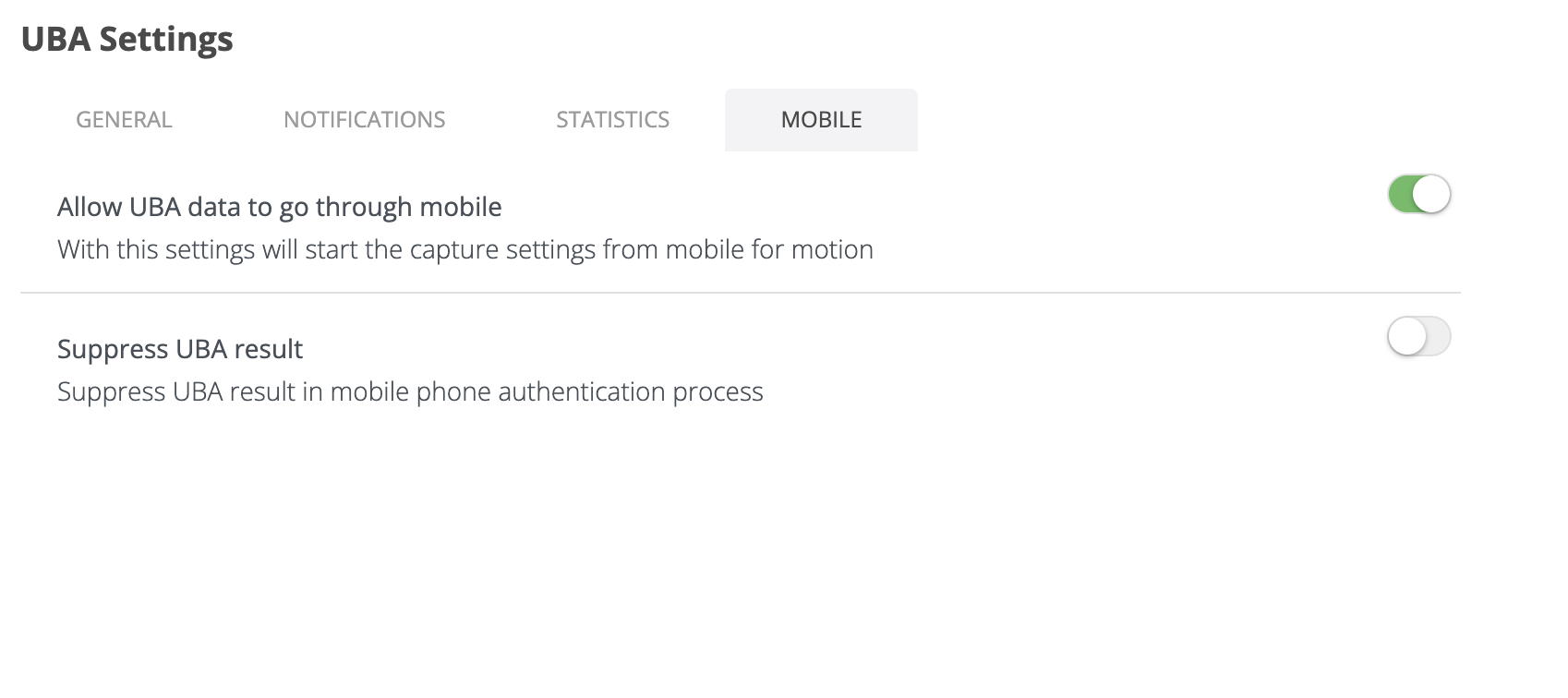
Task: Select the mobile capture settings description text
Action: 465,248
